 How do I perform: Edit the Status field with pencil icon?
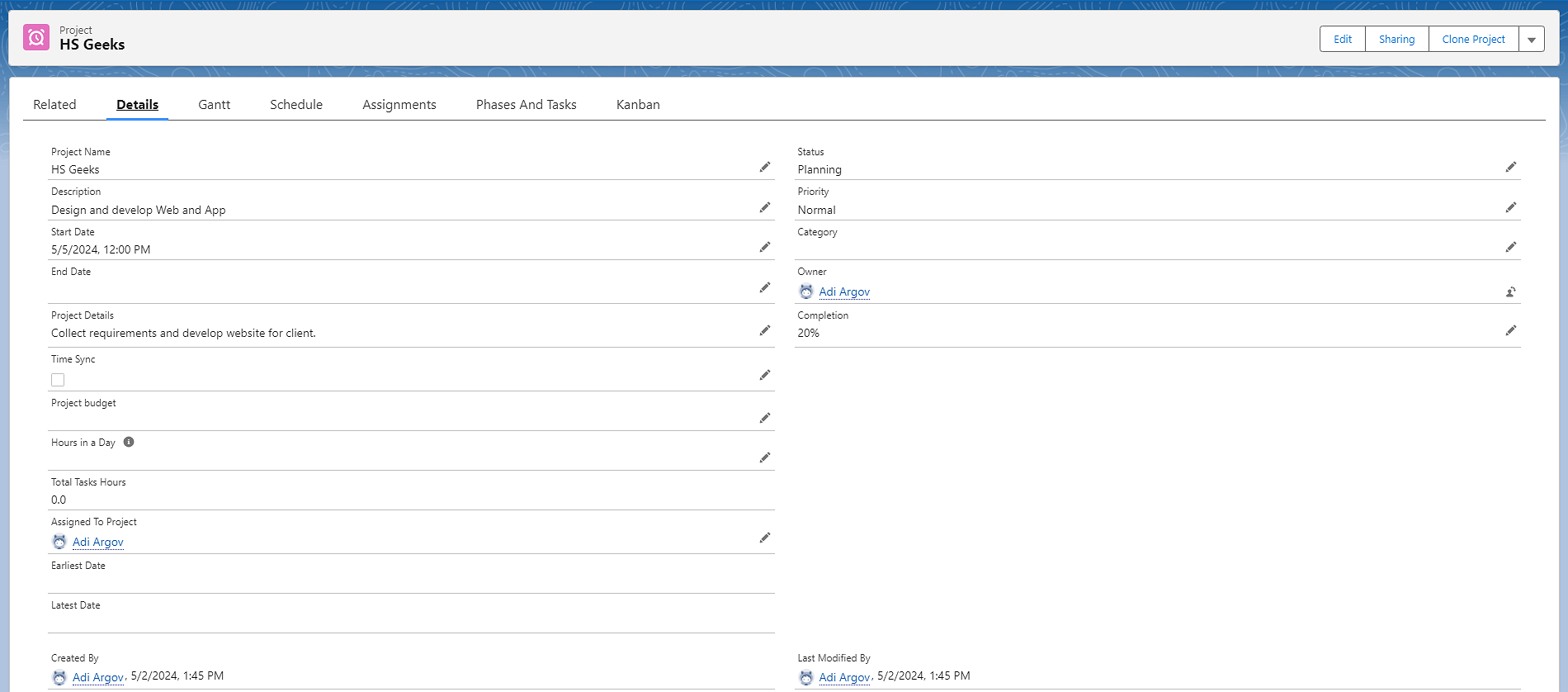pos(1510,168)
